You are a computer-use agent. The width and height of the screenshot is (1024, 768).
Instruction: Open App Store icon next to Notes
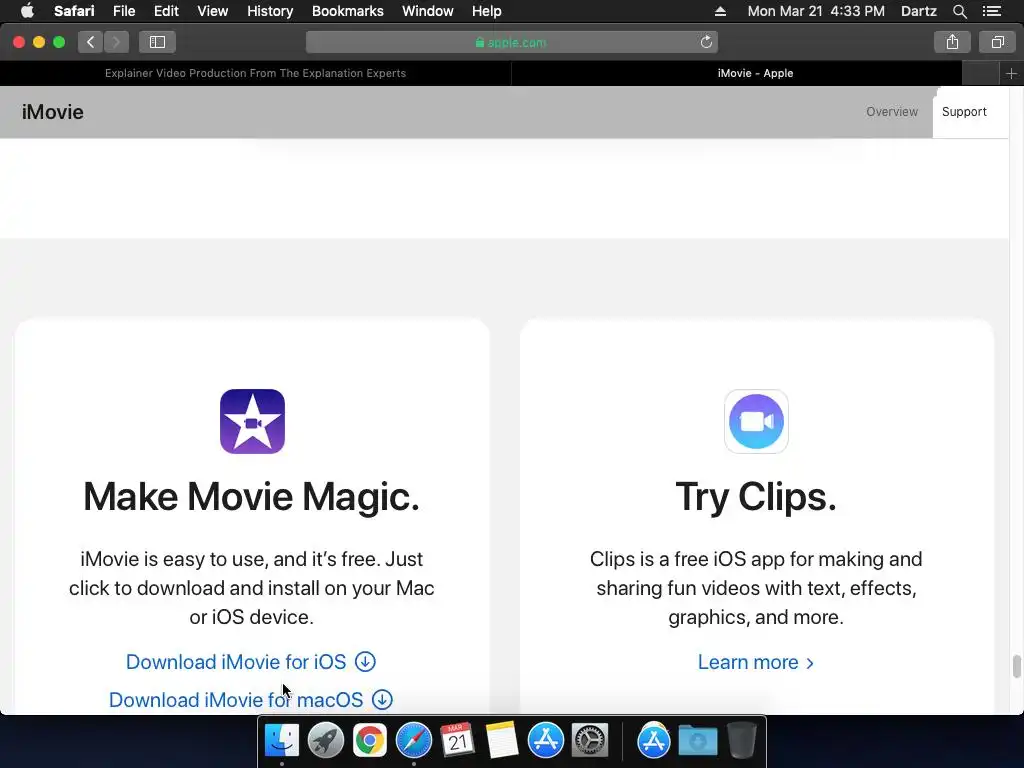click(545, 741)
